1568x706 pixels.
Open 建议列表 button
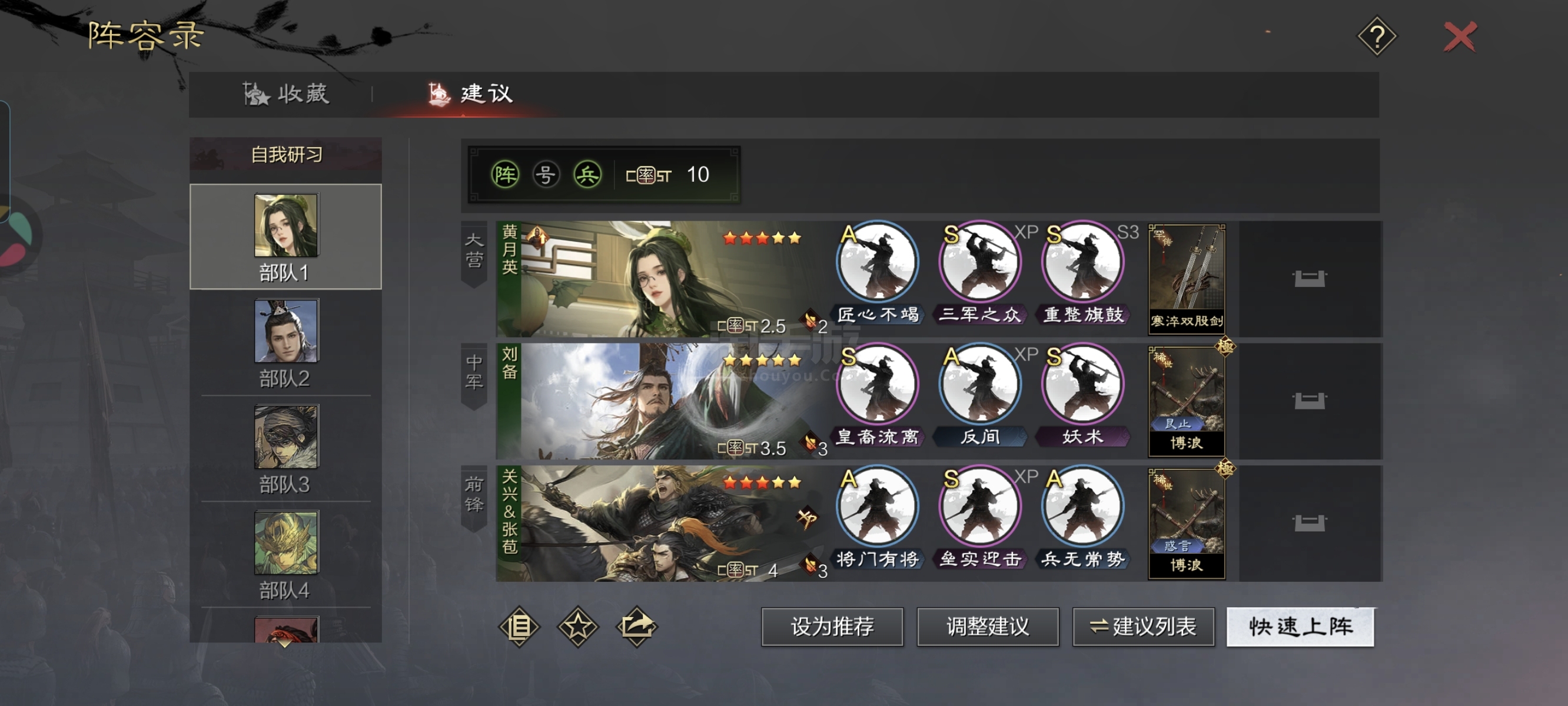pos(1143,627)
